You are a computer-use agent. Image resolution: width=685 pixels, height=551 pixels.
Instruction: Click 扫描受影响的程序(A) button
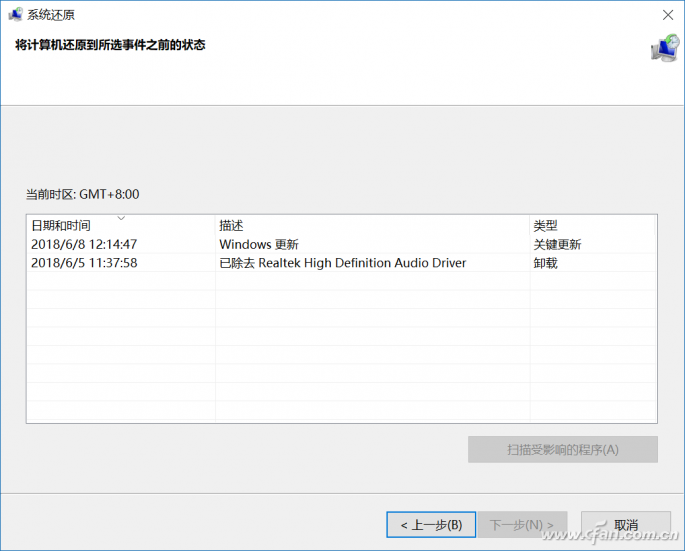coord(563,449)
